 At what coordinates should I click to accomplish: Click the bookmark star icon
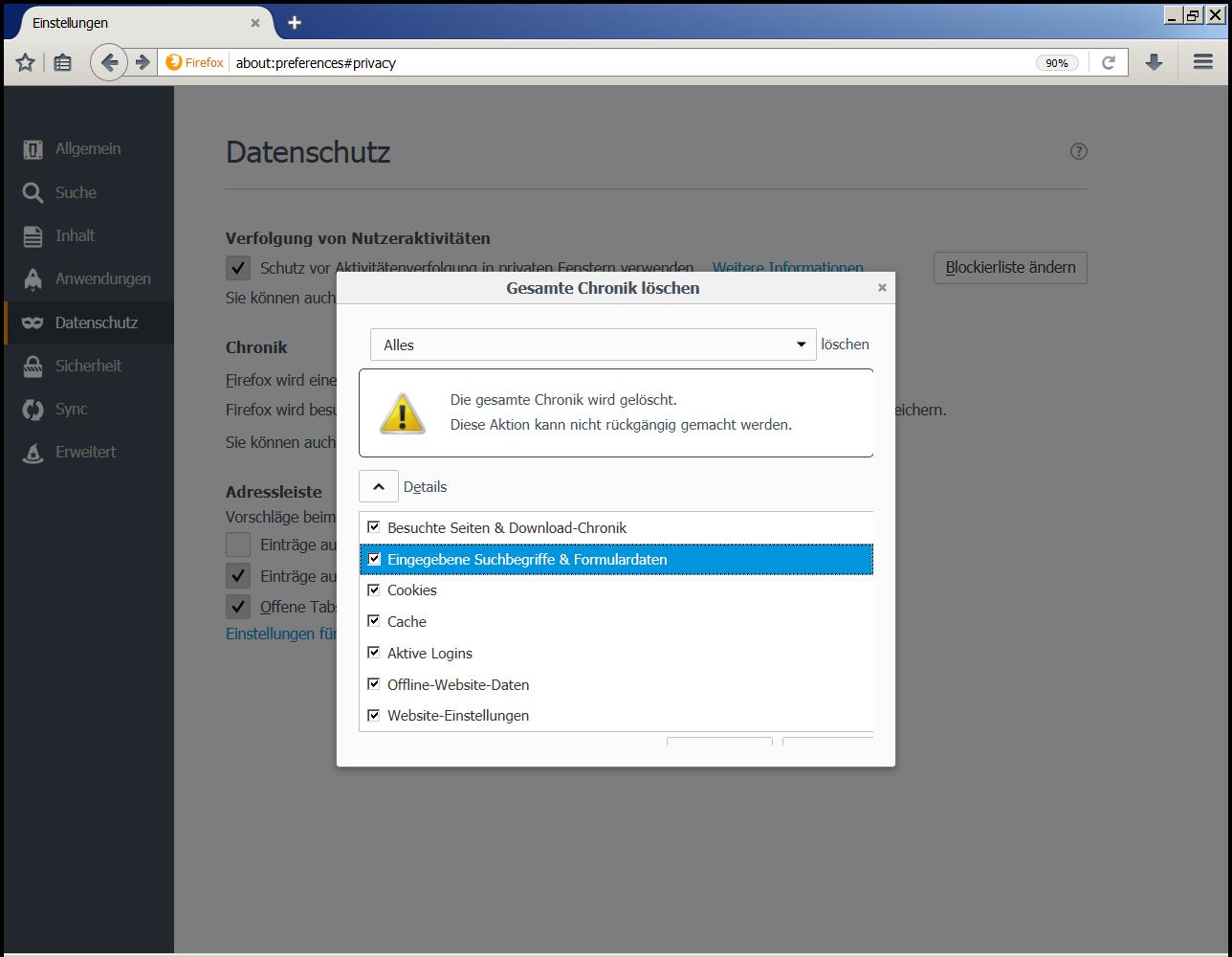tap(26, 62)
